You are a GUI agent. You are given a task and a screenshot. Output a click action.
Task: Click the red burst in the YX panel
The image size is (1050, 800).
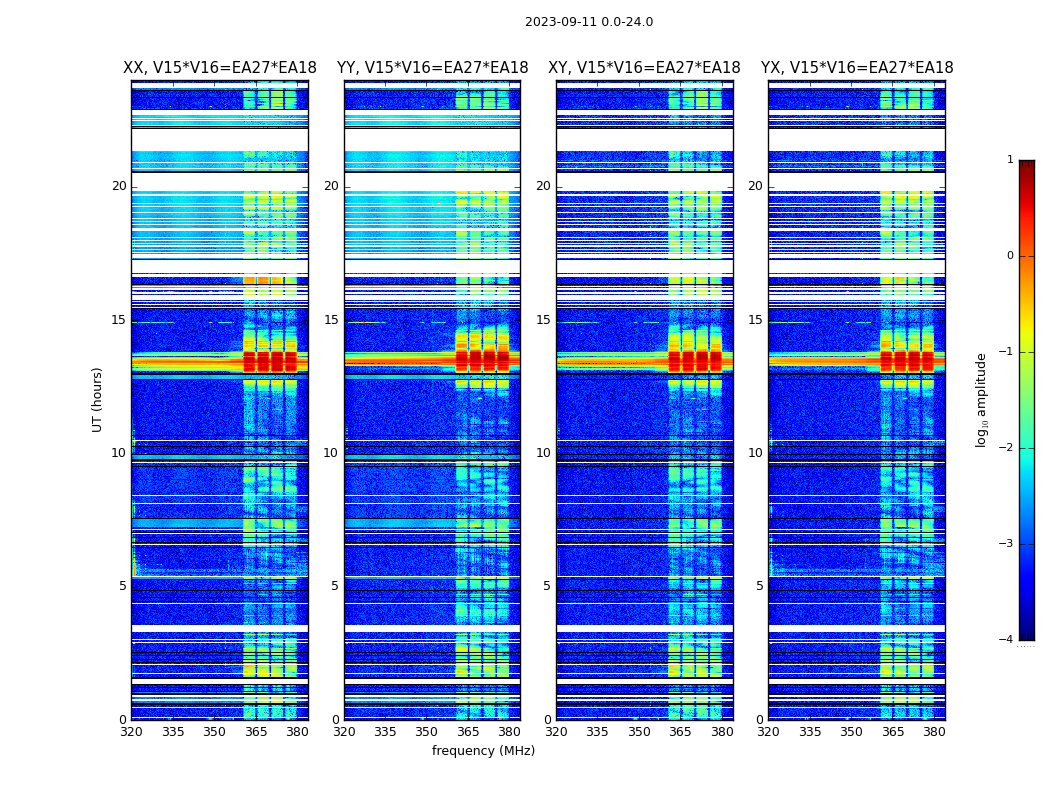click(907, 362)
